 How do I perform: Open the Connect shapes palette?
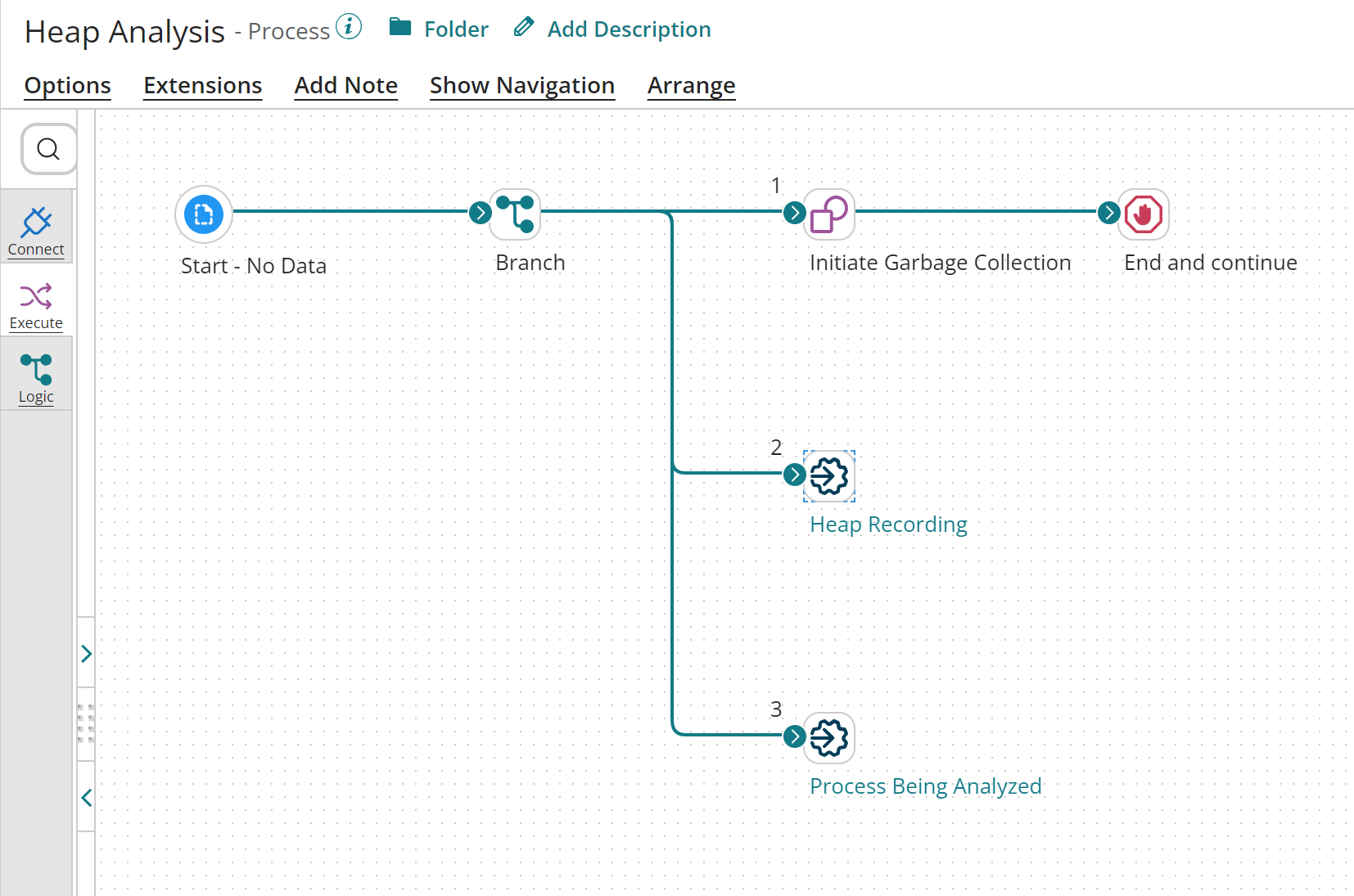click(36, 229)
